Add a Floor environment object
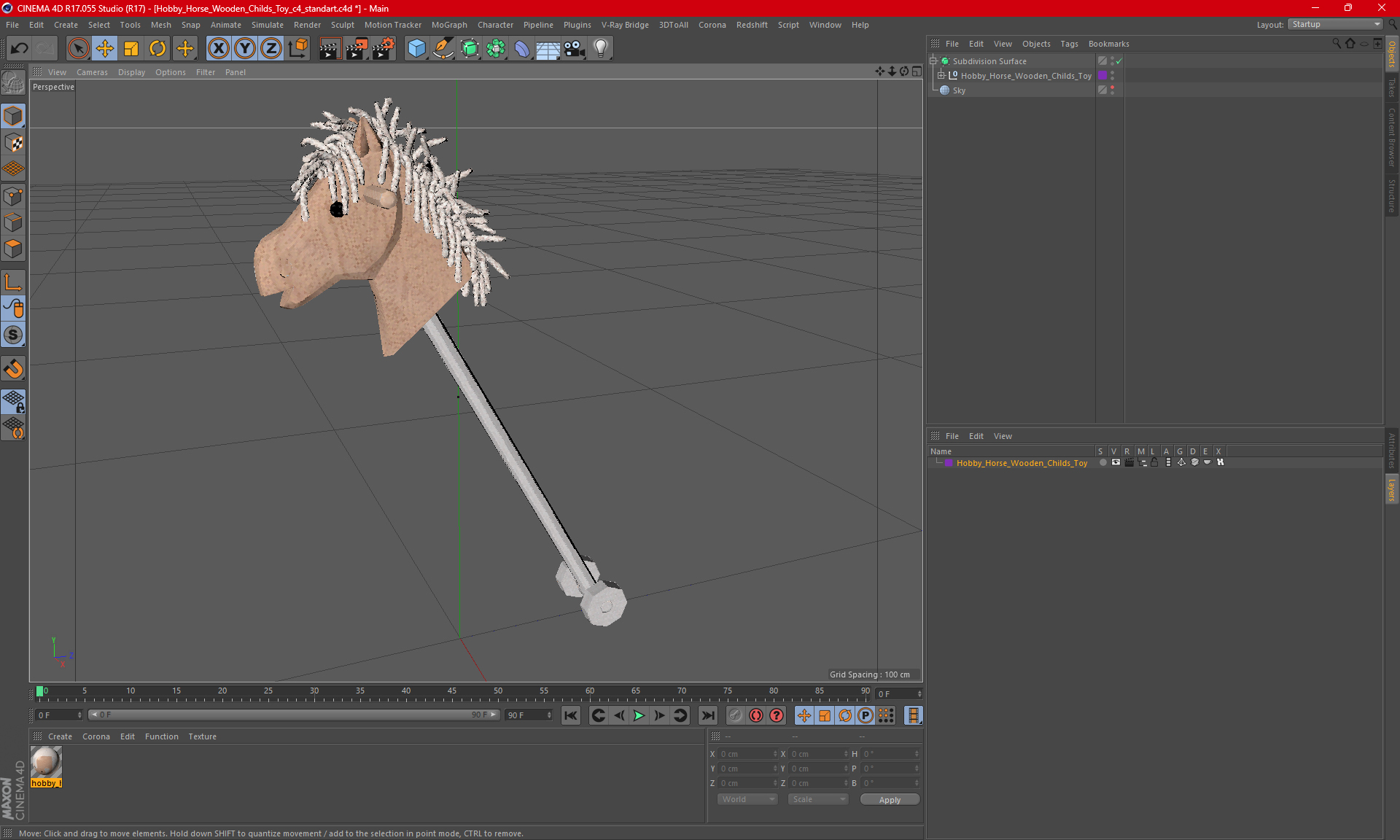Screen dimensions: 1400x840 click(x=548, y=48)
